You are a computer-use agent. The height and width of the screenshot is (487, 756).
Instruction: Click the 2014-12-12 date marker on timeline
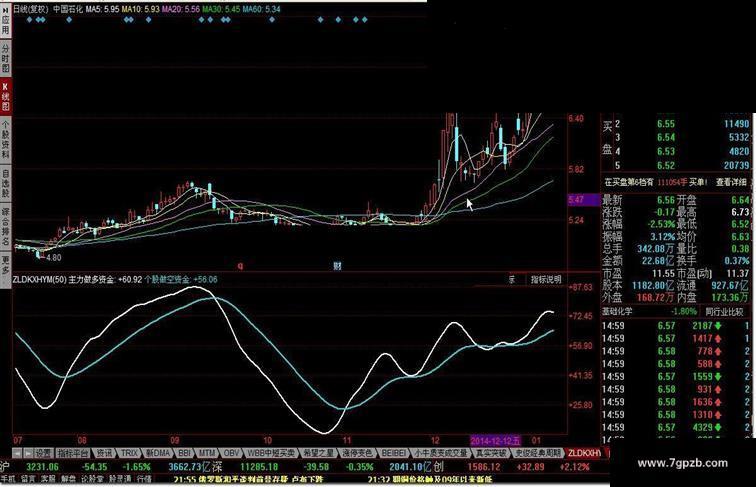[495, 441]
